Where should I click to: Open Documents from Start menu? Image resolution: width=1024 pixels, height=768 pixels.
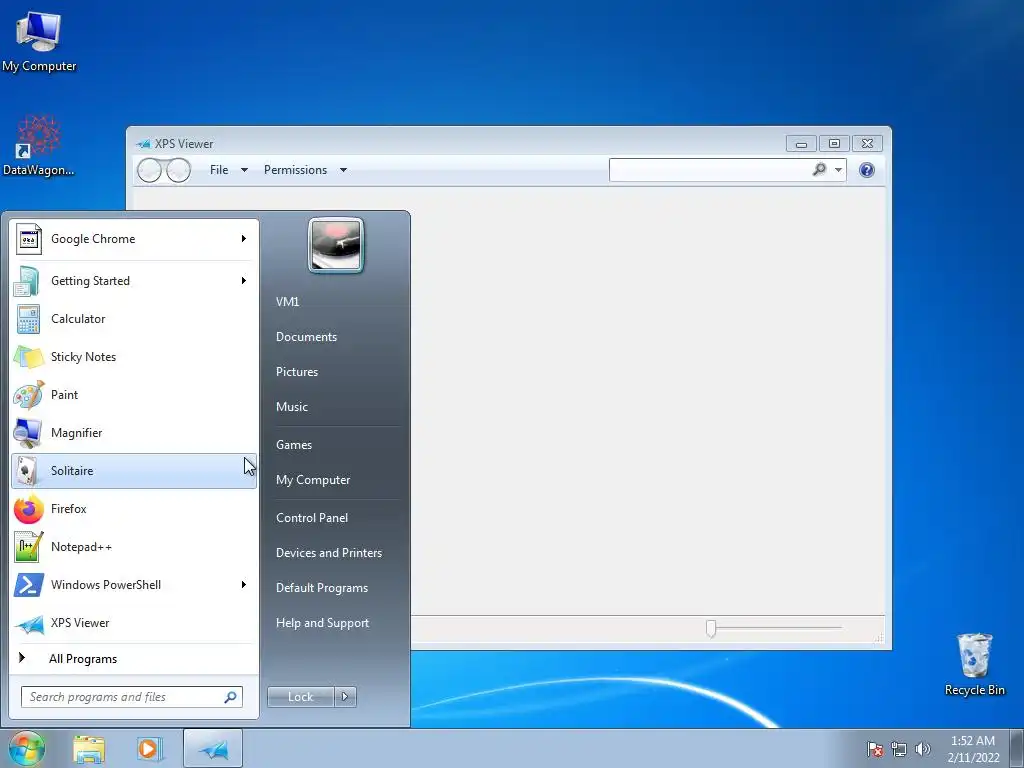click(x=306, y=337)
